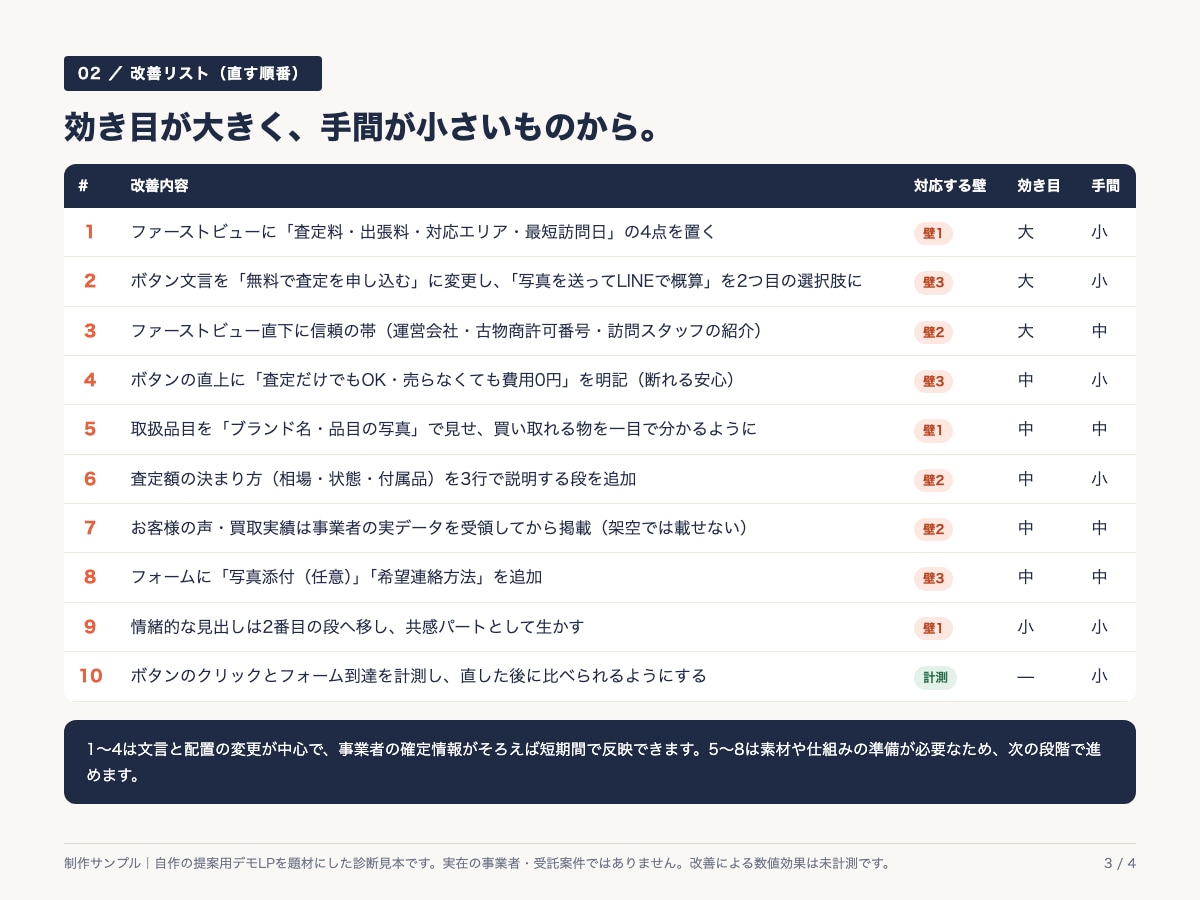This screenshot has height=900, width=1200.
Task: Click the "壁2" badge in row 3
Action: click(933, 332)
